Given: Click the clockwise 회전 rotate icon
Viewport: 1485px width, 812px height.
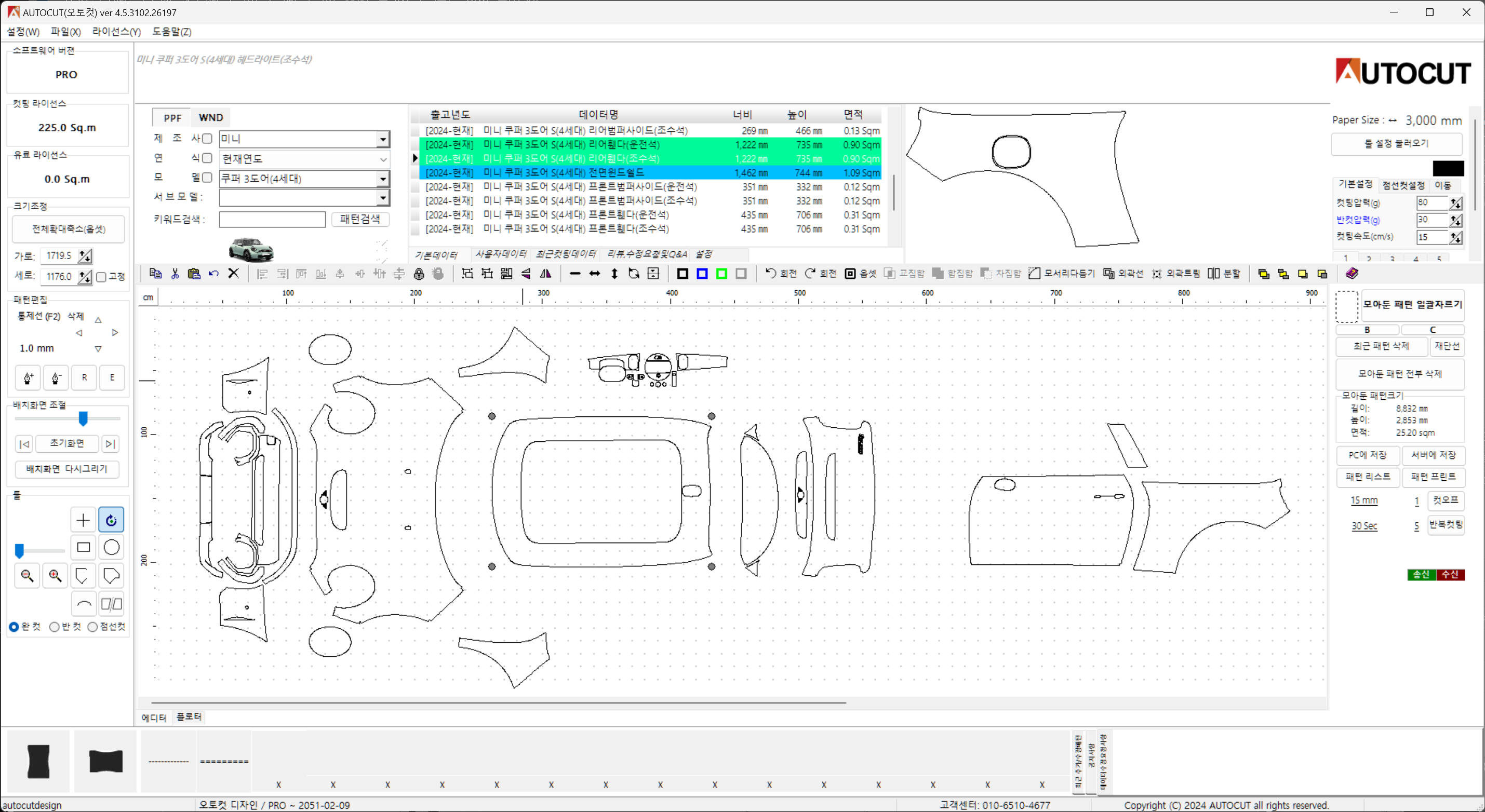Looking at the screenshot, I should (820, 273).
